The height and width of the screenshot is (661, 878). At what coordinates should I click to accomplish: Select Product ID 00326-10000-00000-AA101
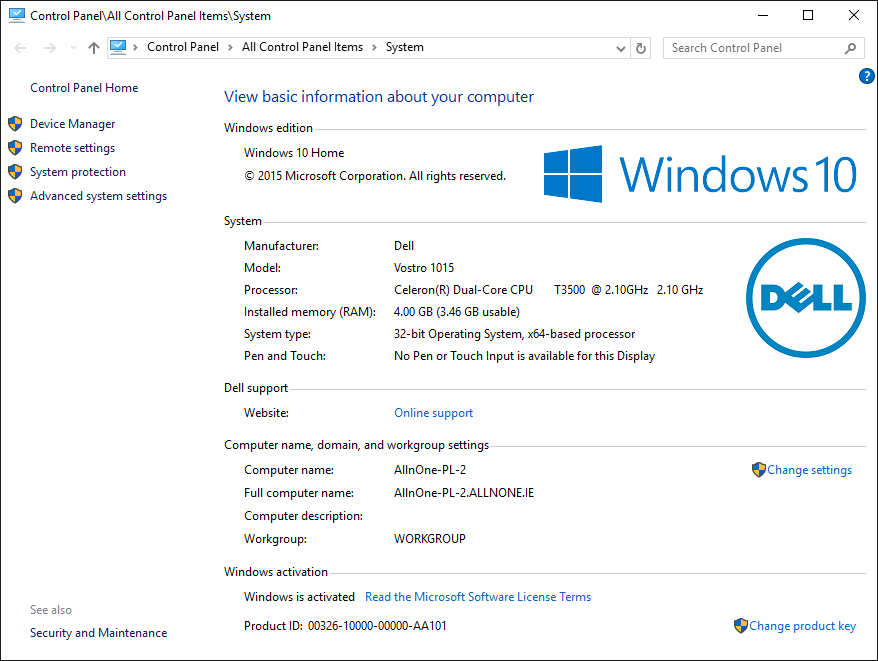[377, 626]
